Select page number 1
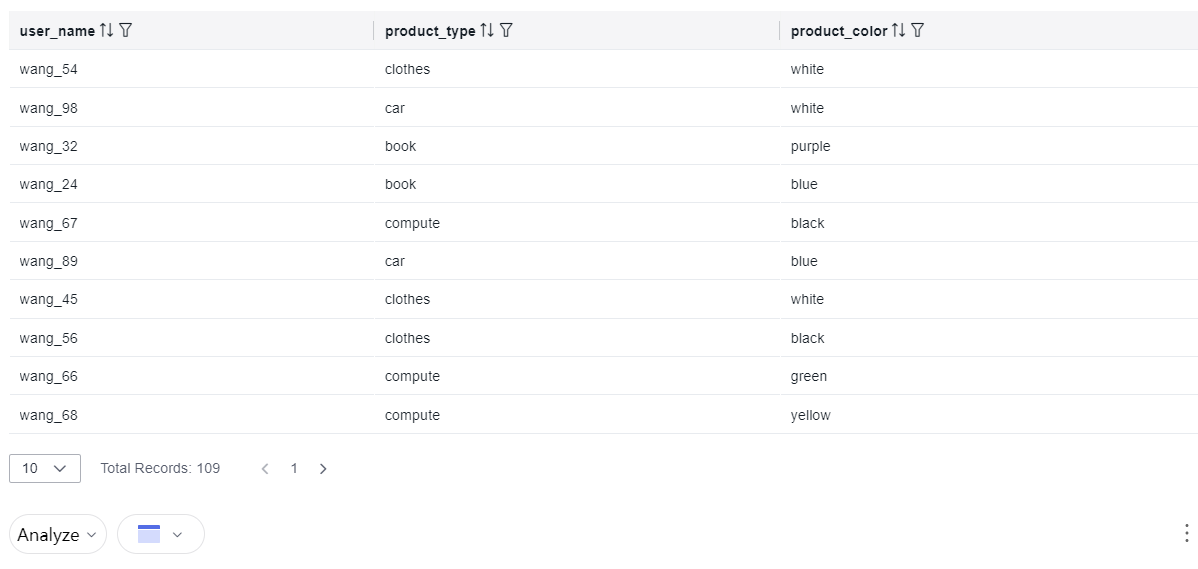This screenshot has height=569, width=1198. click(294, 469)
